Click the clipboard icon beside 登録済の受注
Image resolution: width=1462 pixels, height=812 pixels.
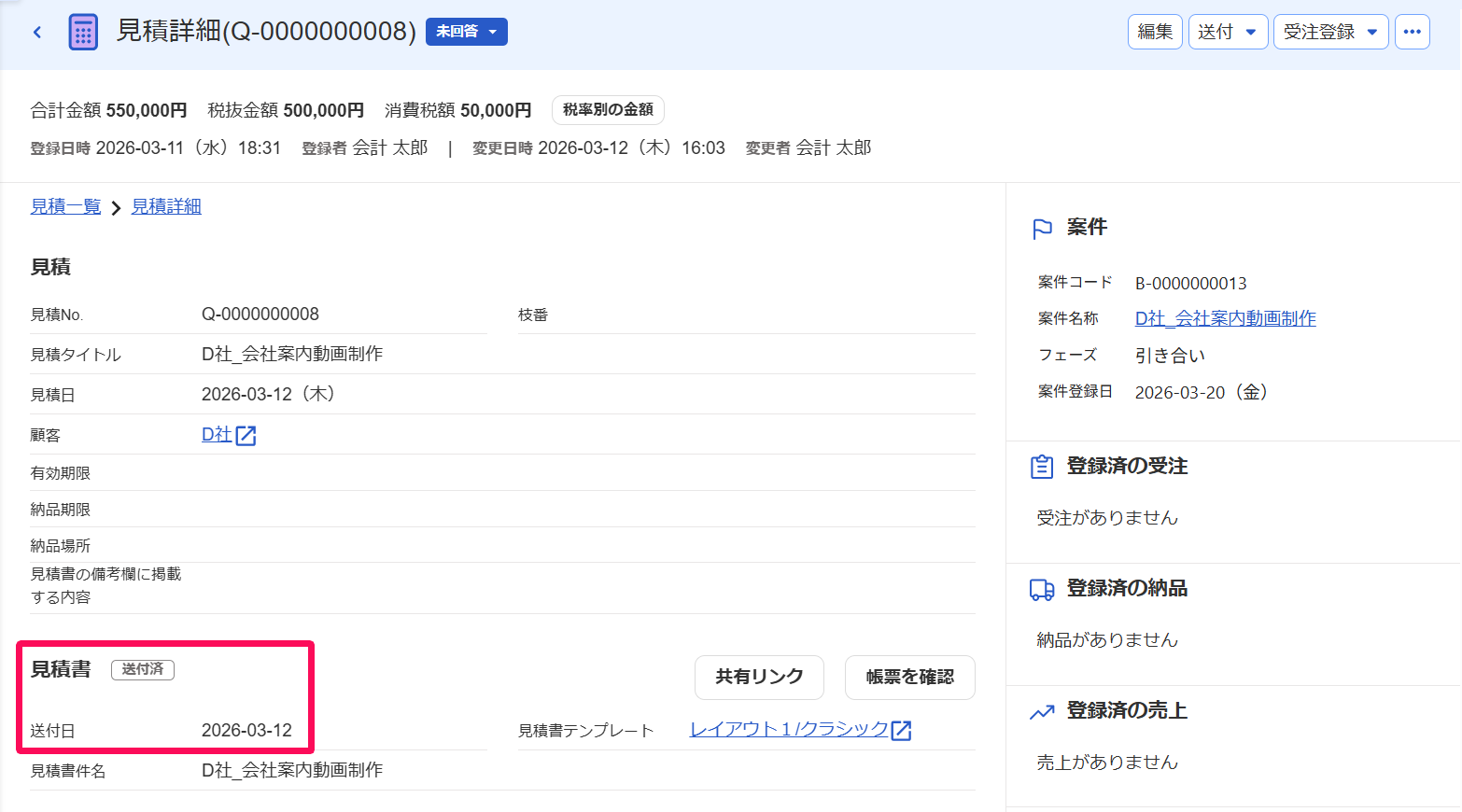pyautogui.click(x=1042, y=467)
